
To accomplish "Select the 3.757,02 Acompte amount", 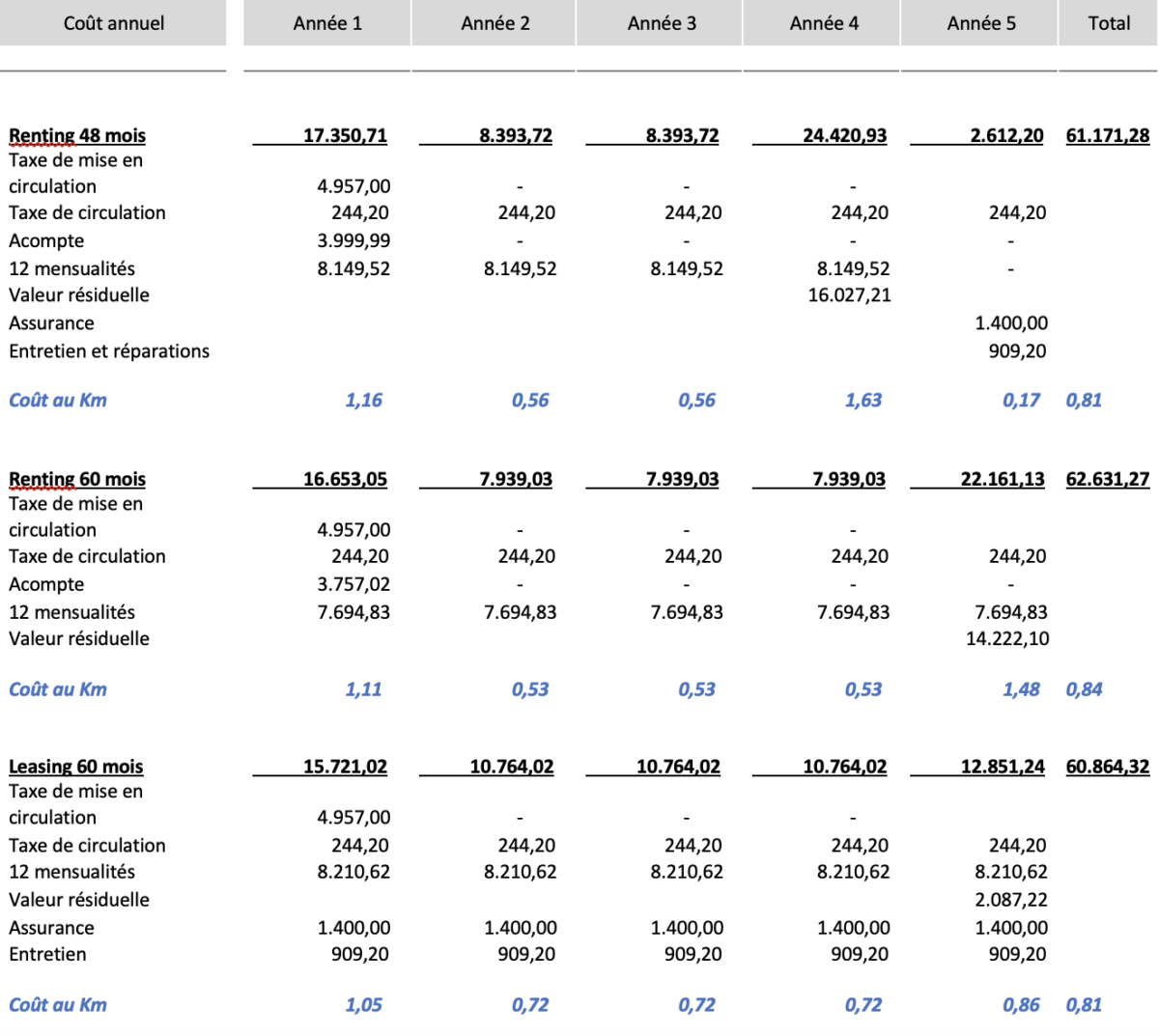I will 353,584.
